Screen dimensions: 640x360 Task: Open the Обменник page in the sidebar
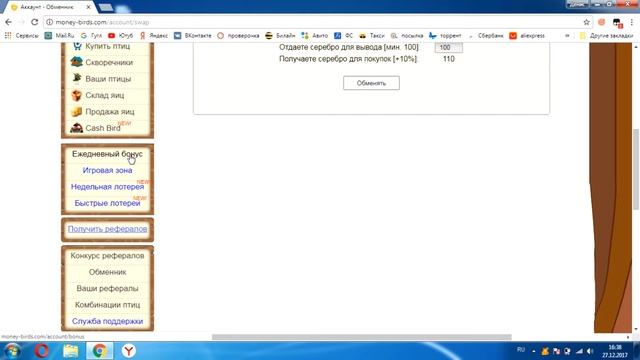coord(107,272)
